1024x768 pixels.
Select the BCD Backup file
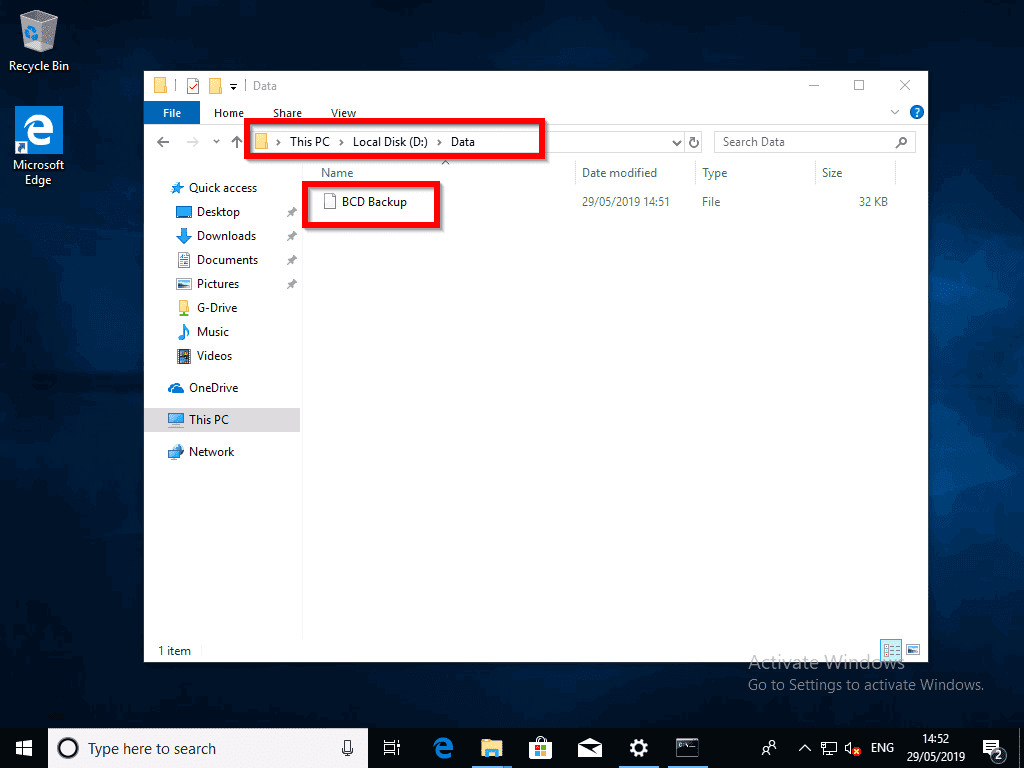click(373, 202)
